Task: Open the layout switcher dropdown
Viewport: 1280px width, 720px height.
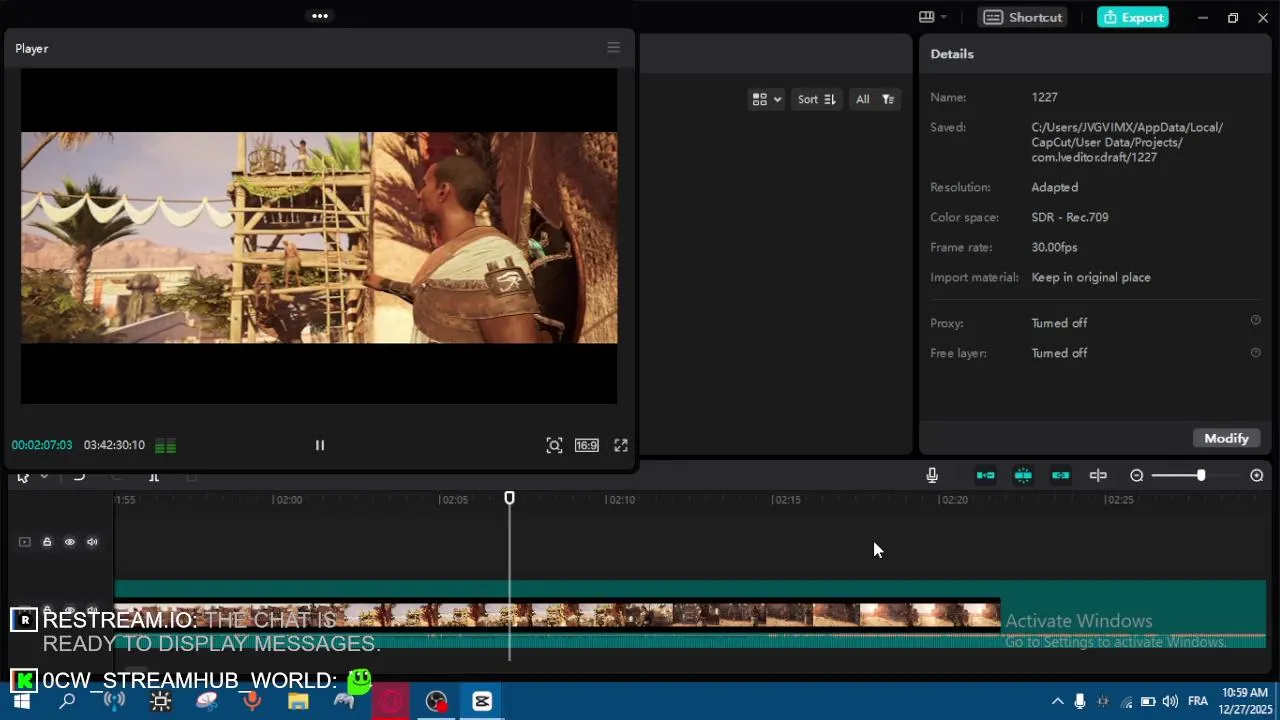Action: pos(933,17)
